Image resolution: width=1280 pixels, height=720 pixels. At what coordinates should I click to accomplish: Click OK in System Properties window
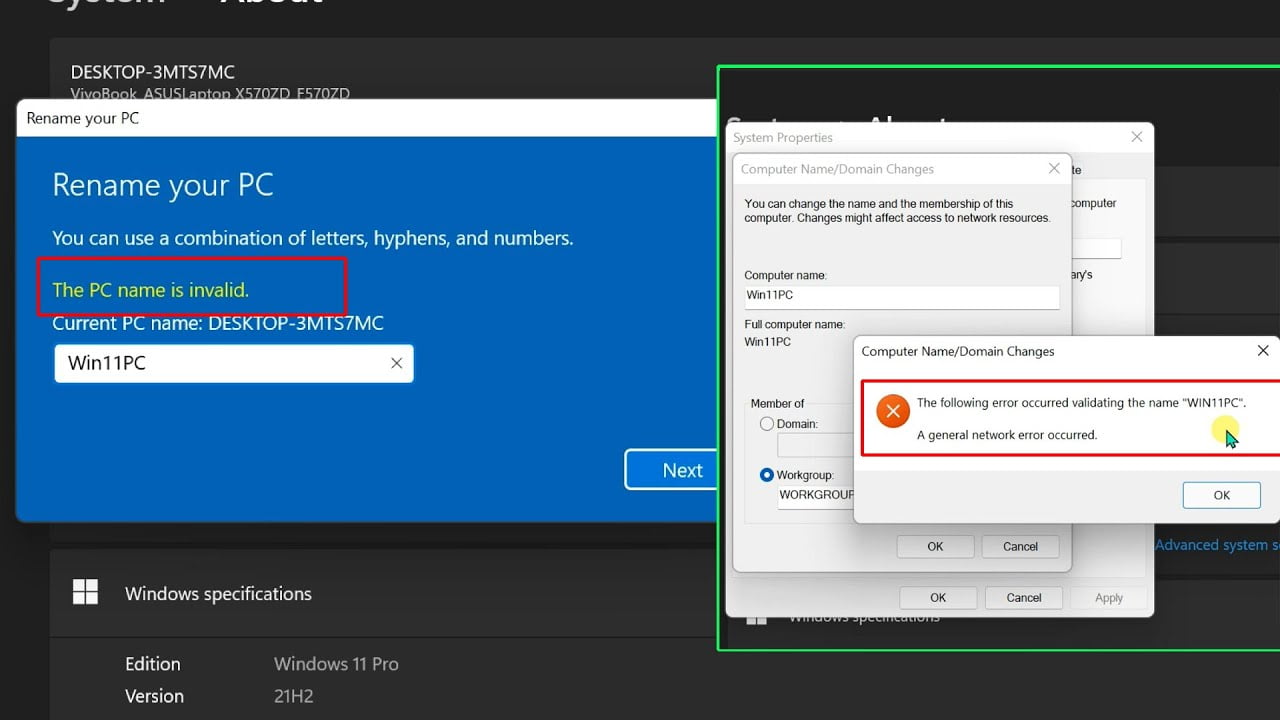(938, 598)
